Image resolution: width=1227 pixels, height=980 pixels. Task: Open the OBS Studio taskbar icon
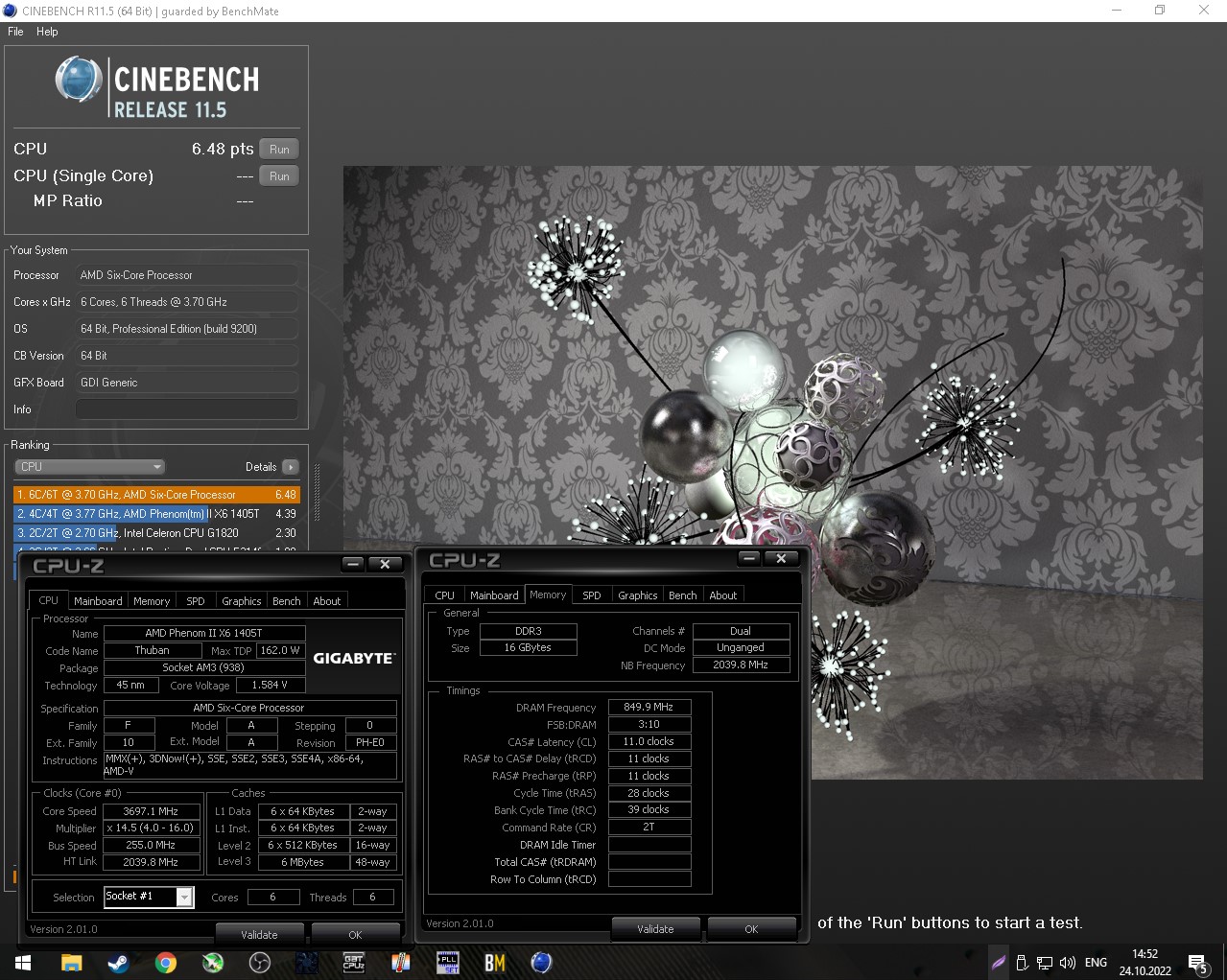[260, 963]
